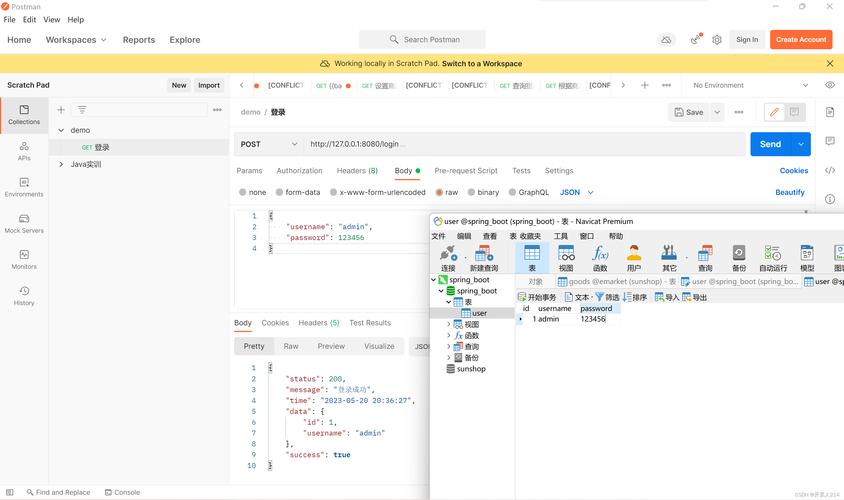Click the request URL input field
Screen dimensions: 844x500
point(525,144)
